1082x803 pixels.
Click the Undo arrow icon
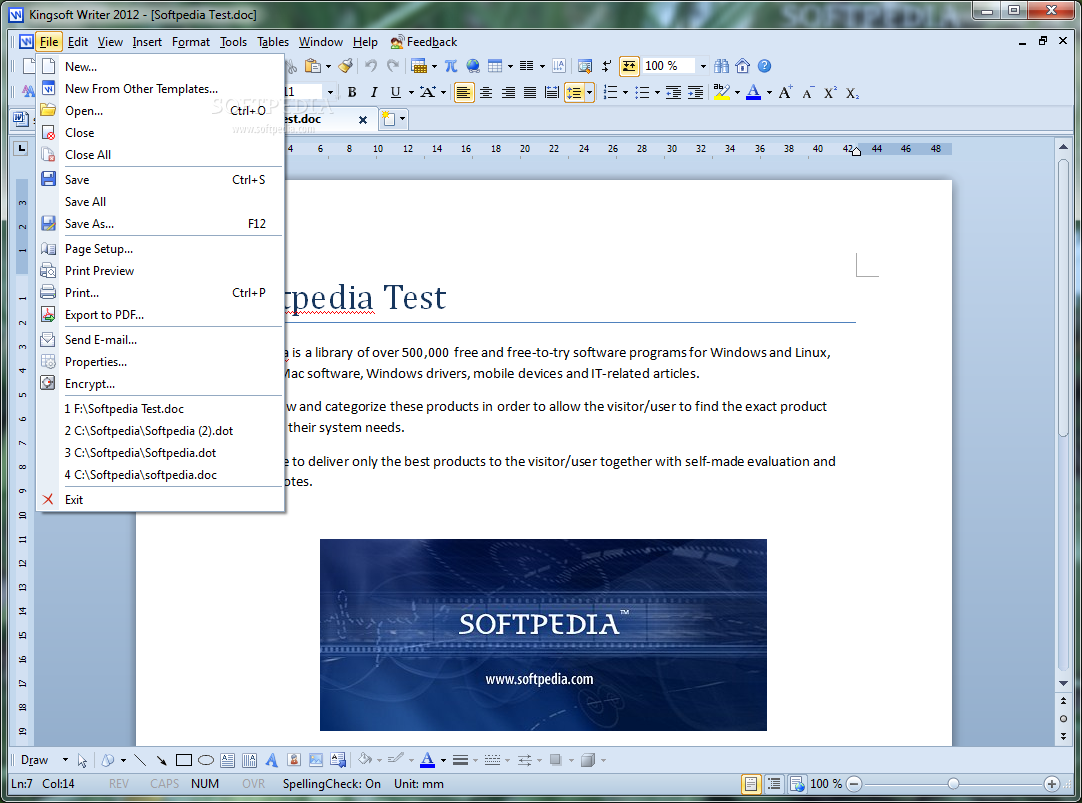371,66
